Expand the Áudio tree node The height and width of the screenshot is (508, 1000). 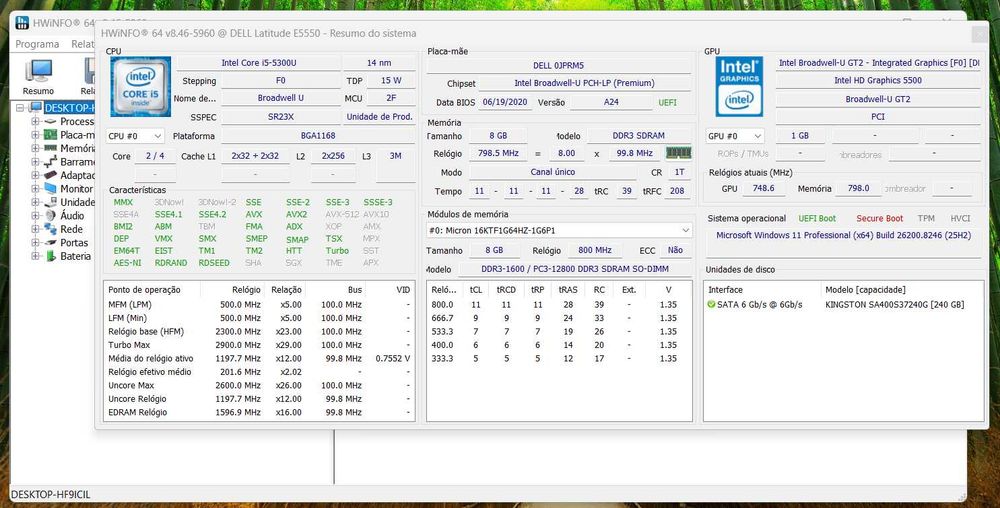click(35, 215)
